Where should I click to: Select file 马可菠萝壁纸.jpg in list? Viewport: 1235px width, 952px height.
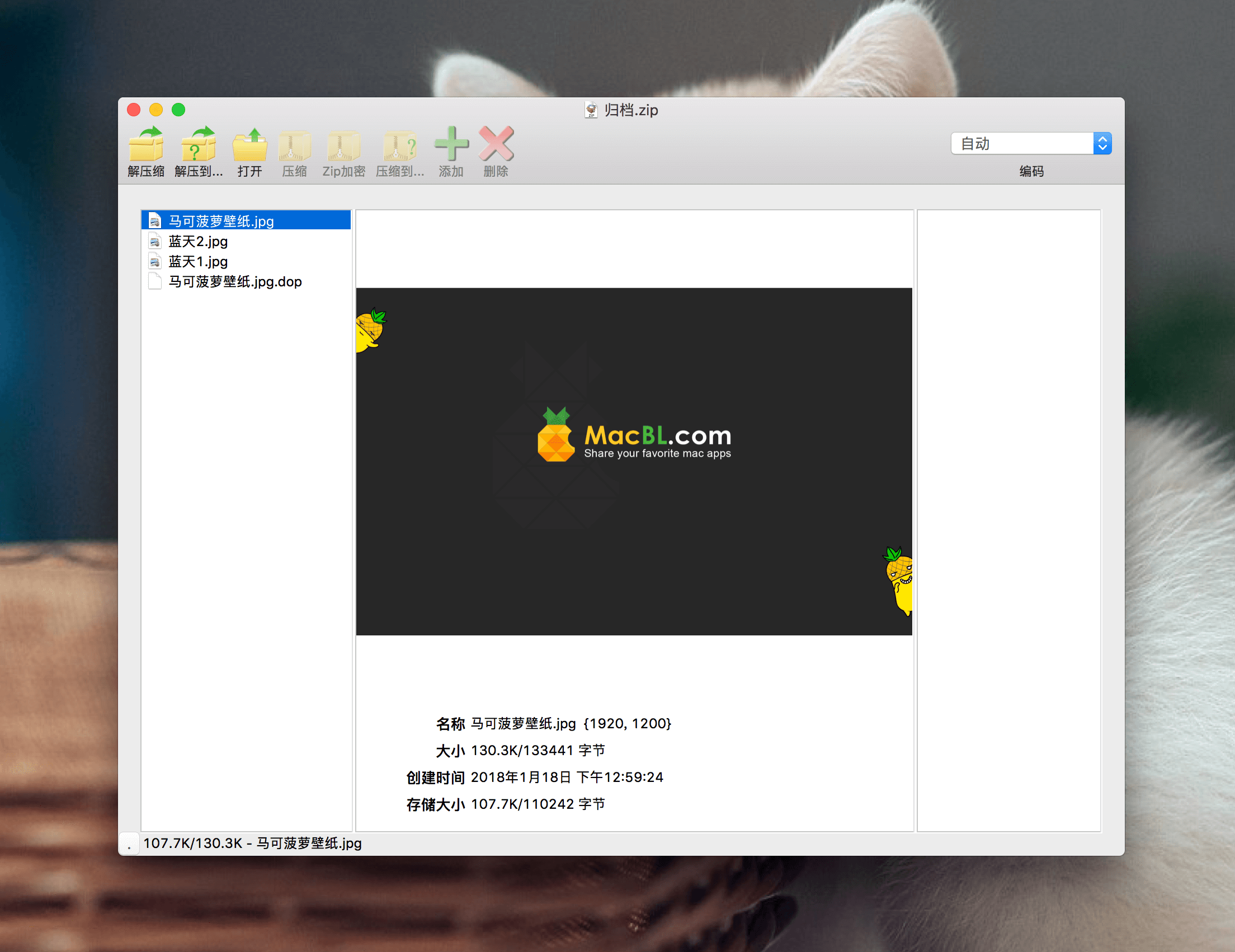(246, 220)
